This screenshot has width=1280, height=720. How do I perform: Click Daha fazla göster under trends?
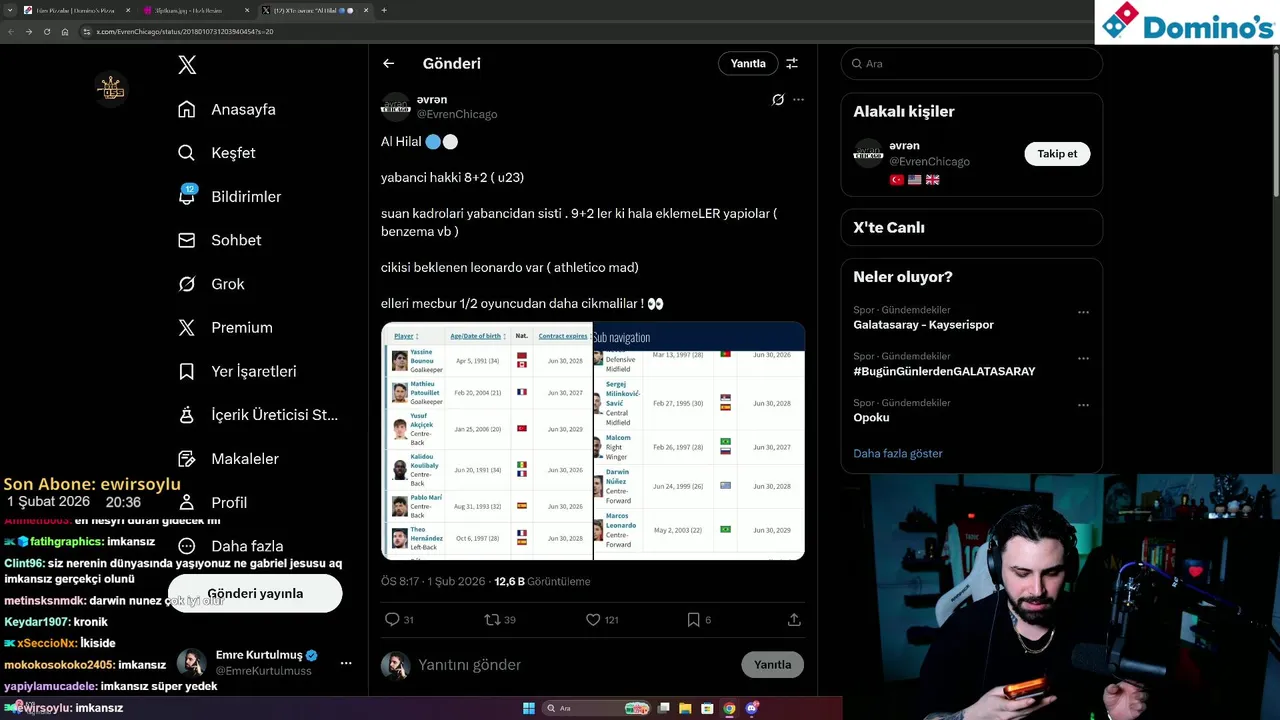pyautogui.click(x=898, y=453)
